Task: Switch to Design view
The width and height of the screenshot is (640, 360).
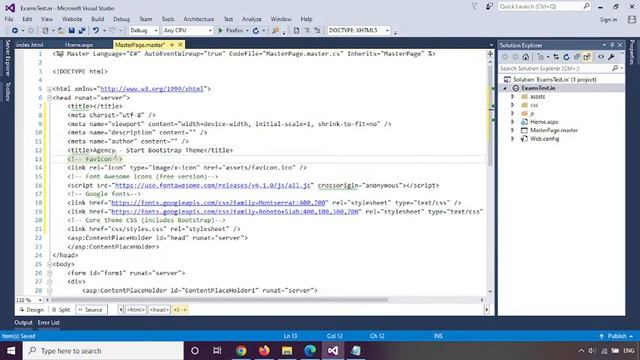Action: pyautogui.click(x=32, y=310)
